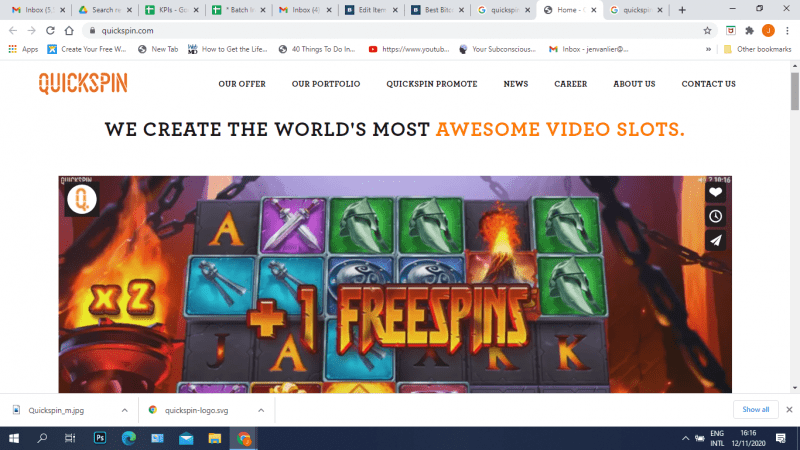800x450 pixels.
Task: Click the share paper plane icon
Action: pos(715,240)
